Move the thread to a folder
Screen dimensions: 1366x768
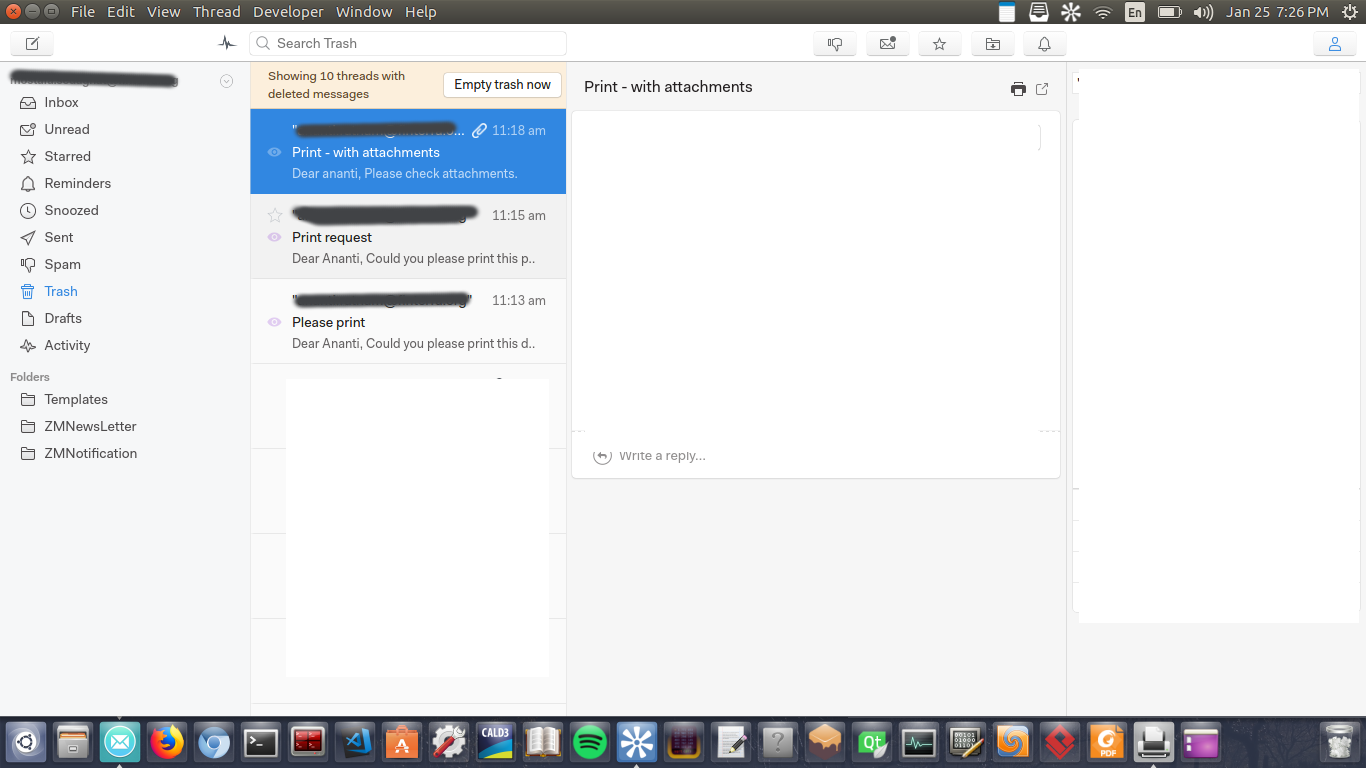992,43
